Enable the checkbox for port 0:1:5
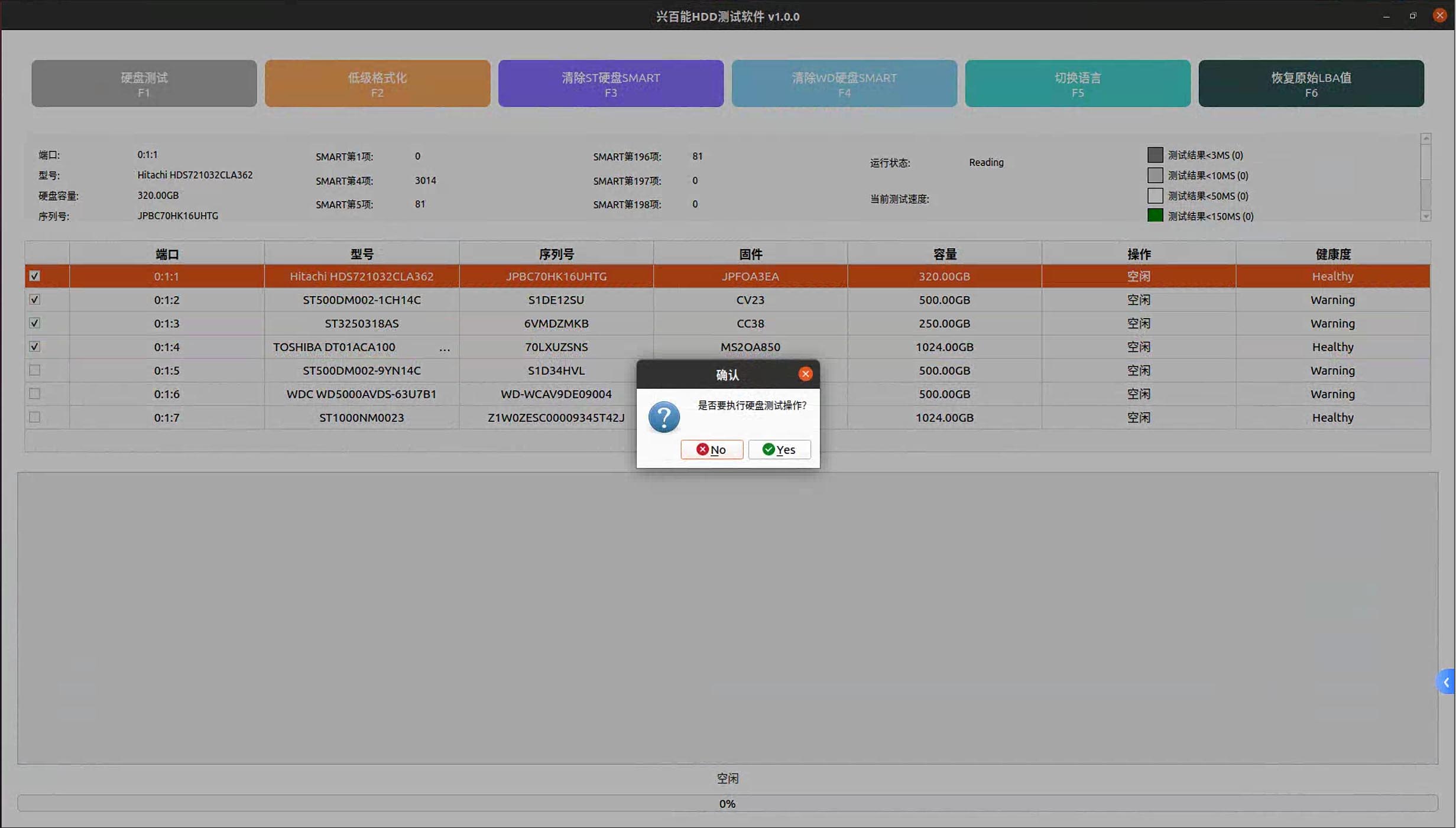Screen dimensions: 1456x828 click(35, 371)
